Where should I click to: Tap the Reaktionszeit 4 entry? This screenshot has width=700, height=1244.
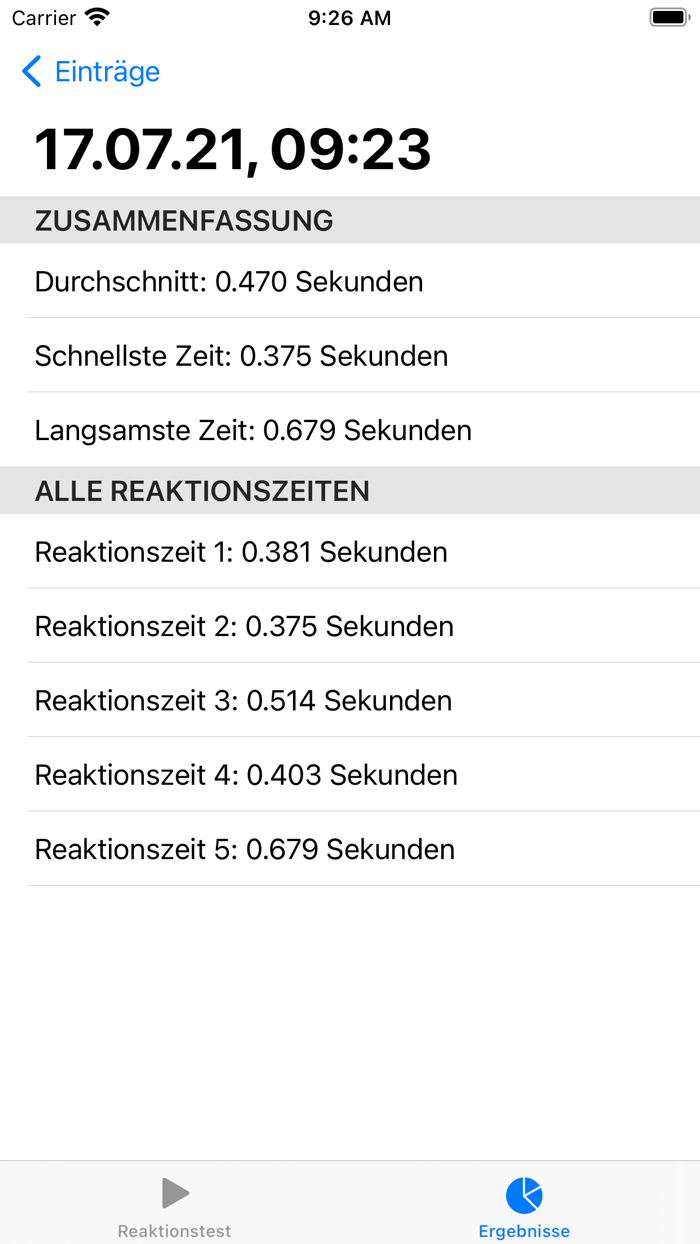point(246,774)
